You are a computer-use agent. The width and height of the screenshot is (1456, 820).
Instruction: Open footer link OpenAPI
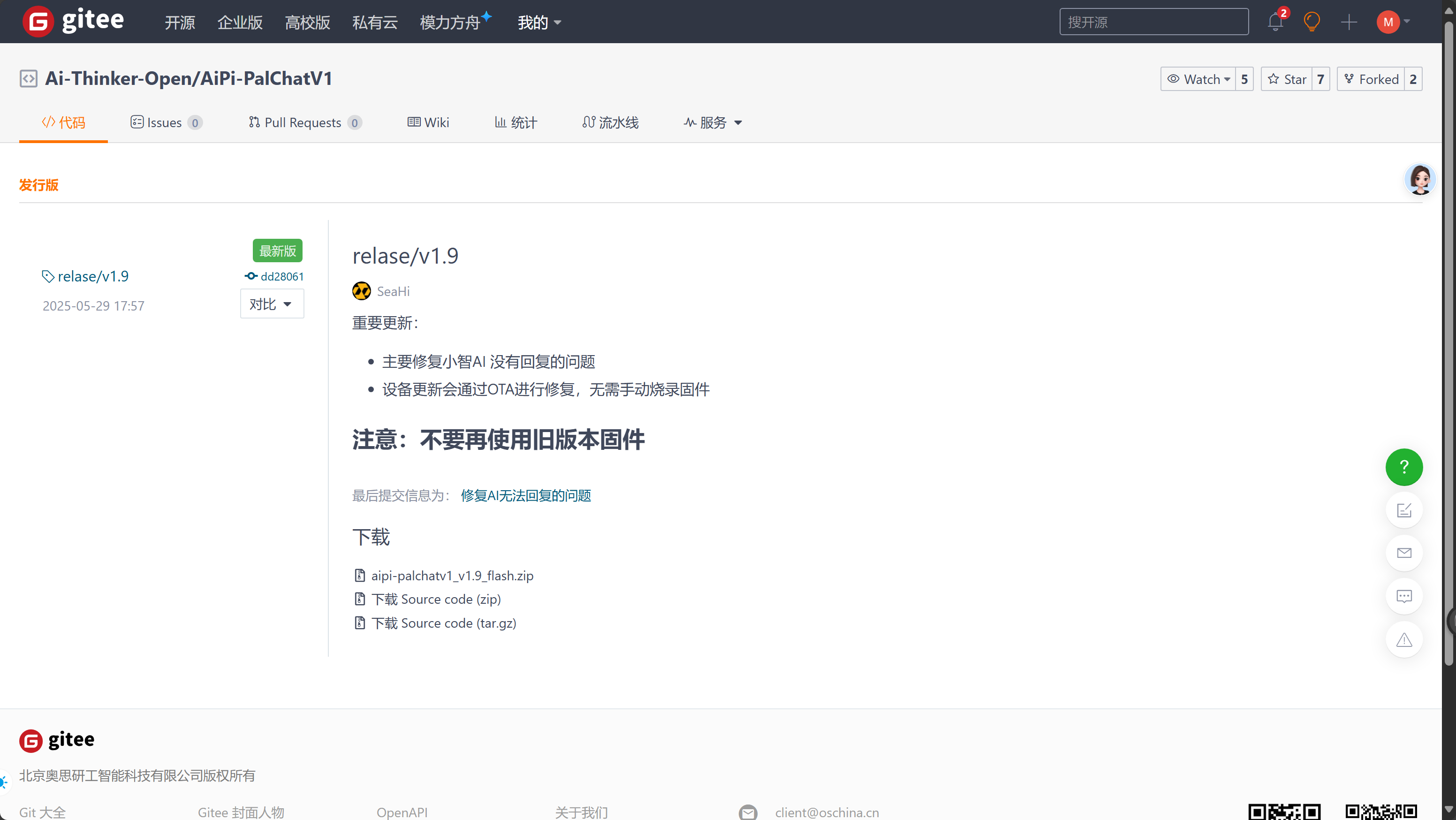(402, 812)
